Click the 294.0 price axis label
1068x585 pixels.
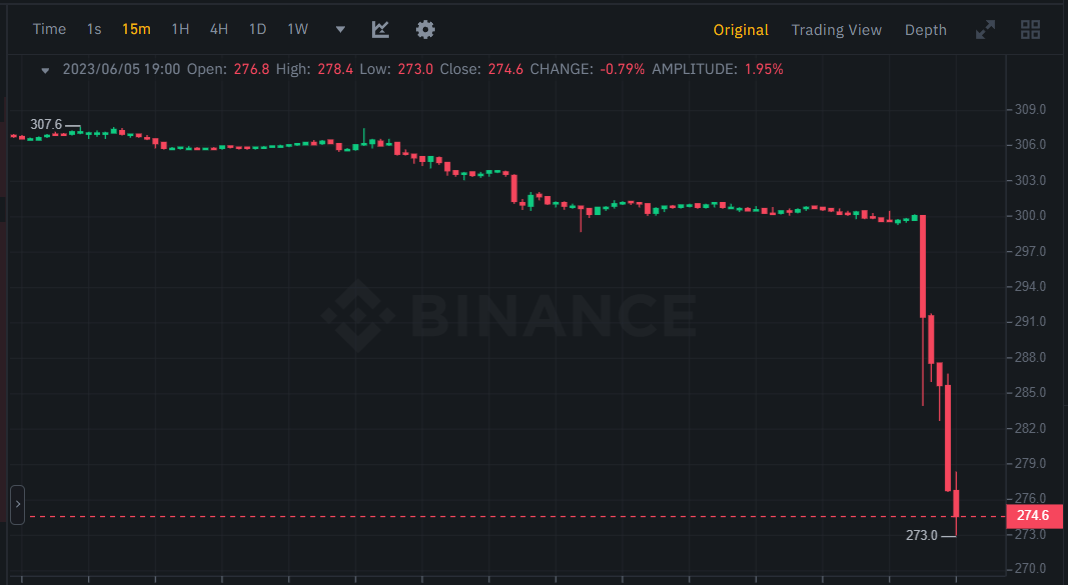coord(1030,287)
